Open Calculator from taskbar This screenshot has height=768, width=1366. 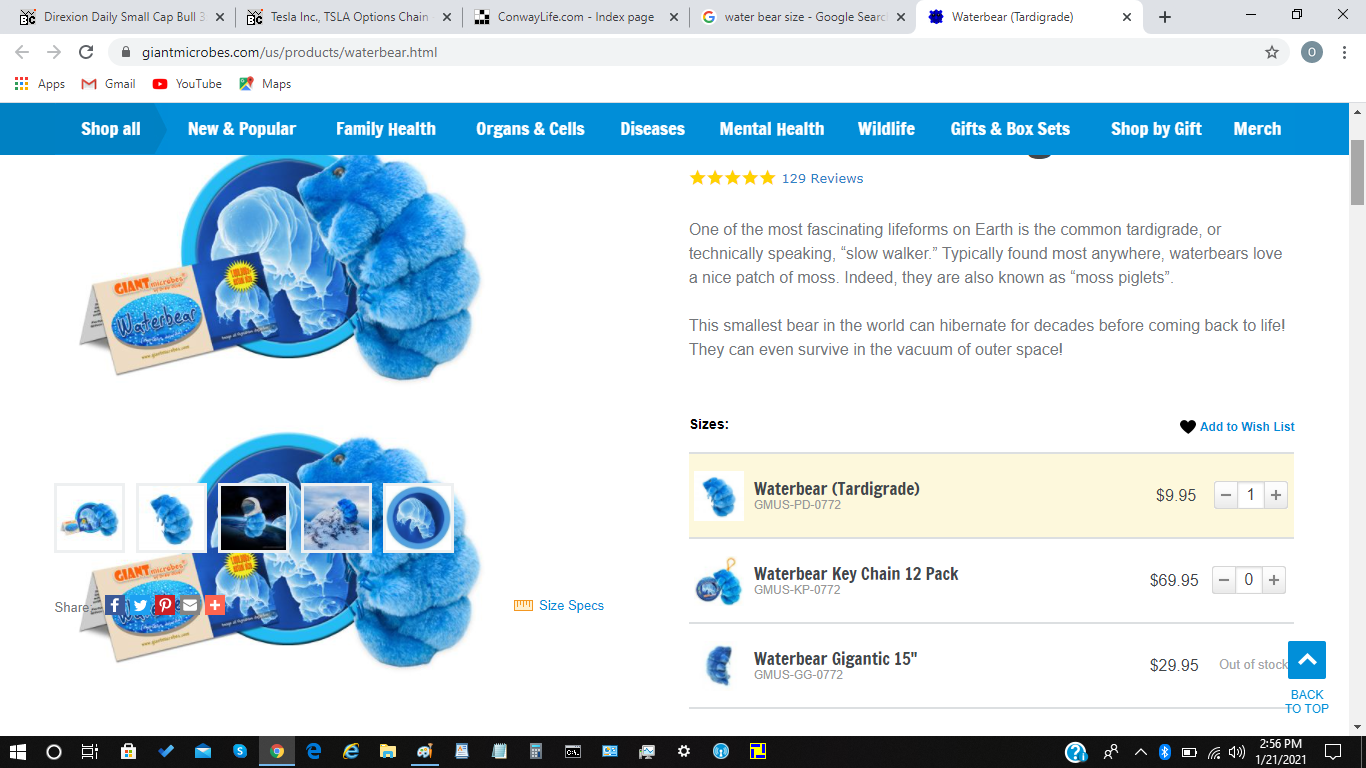(536, 751)
